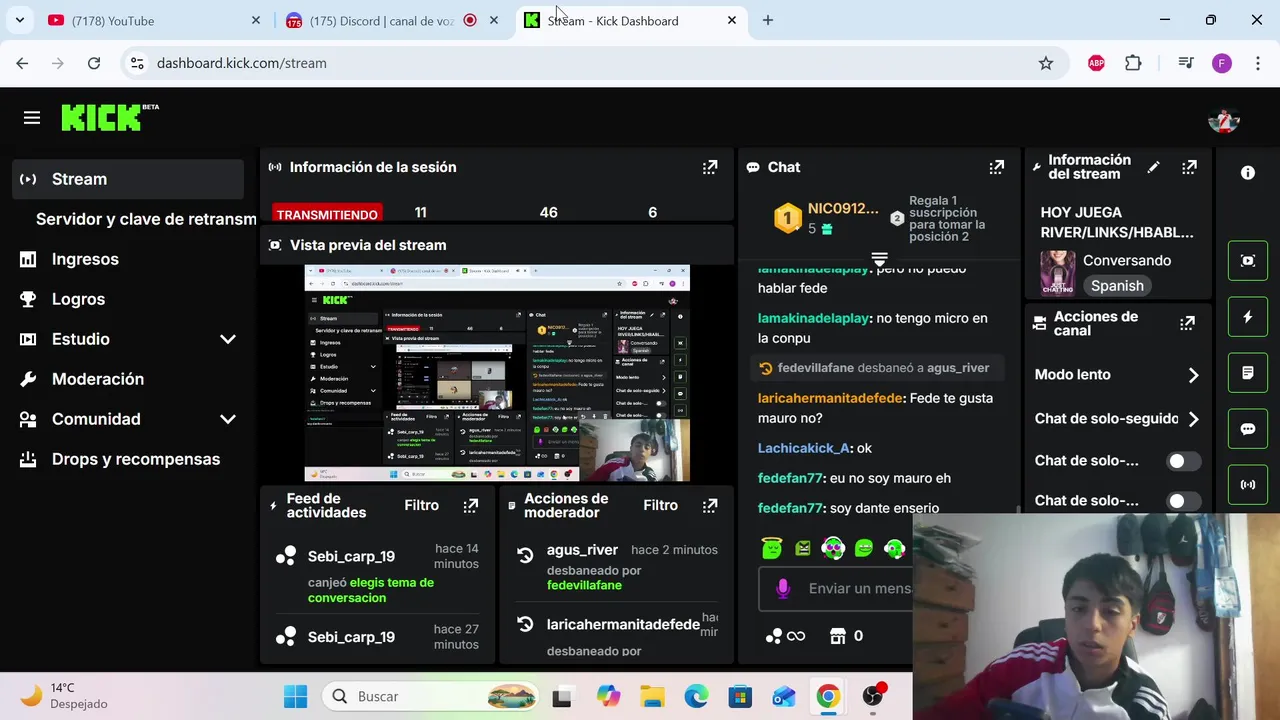Open Servidor y clave de retransmisión
1280x720 pixels.
pos(146,219)
